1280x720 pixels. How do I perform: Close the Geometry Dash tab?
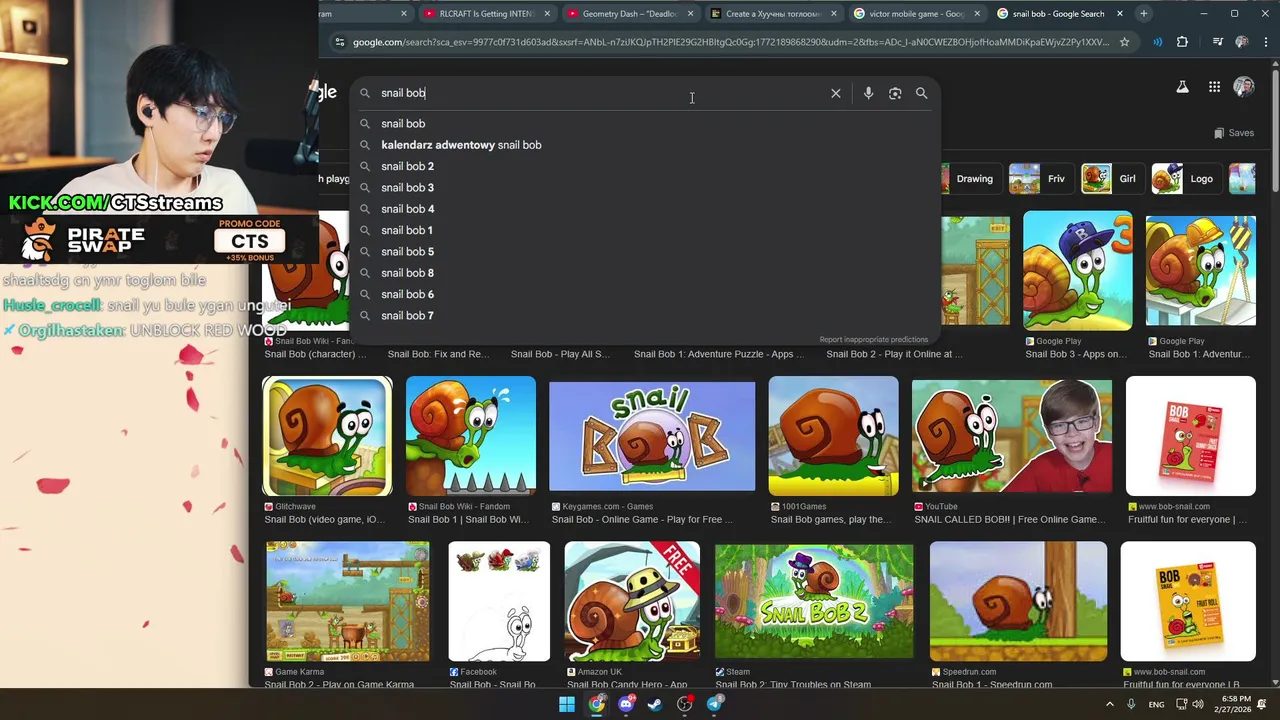tap(690, 14)
